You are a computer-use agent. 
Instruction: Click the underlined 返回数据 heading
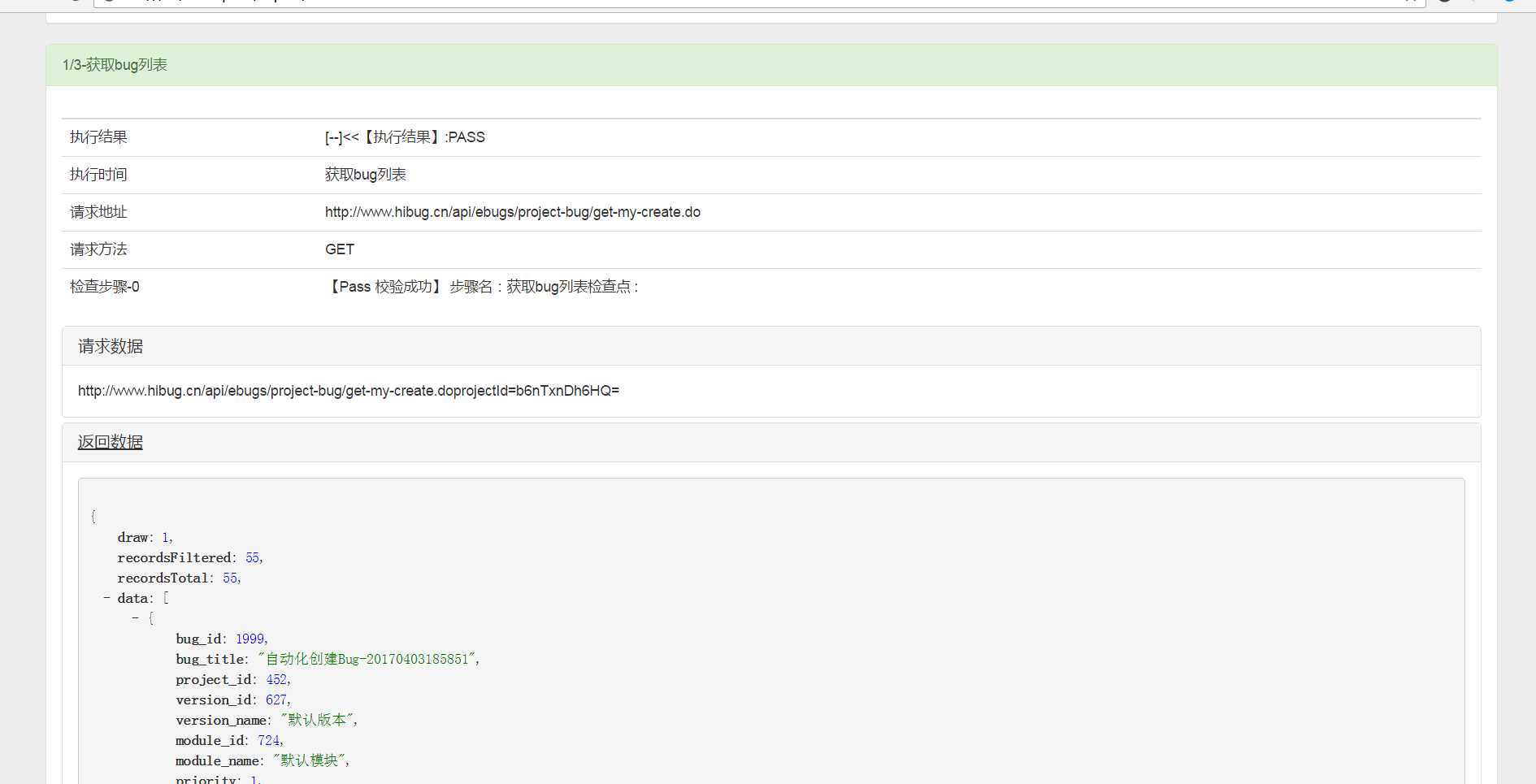[x=111, y=442]
